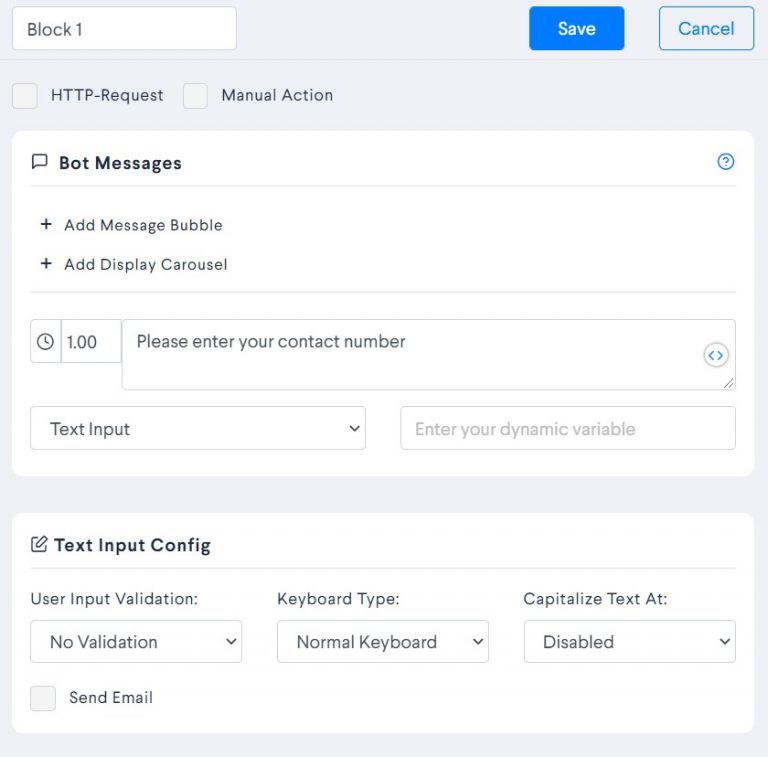The image size is (768, 757).
Task: Toggle the Manual Action checkbox
Action: tap(195, 95)
